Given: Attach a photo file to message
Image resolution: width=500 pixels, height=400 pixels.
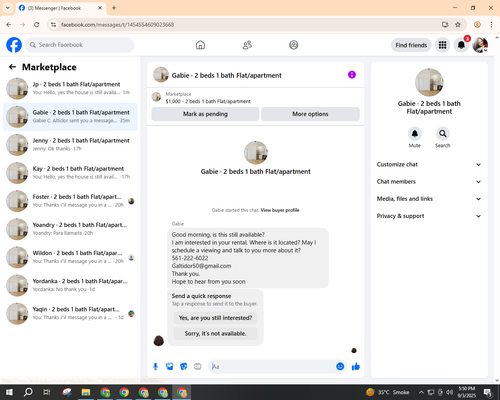Looking at the screenshot, I should point(170,367).
